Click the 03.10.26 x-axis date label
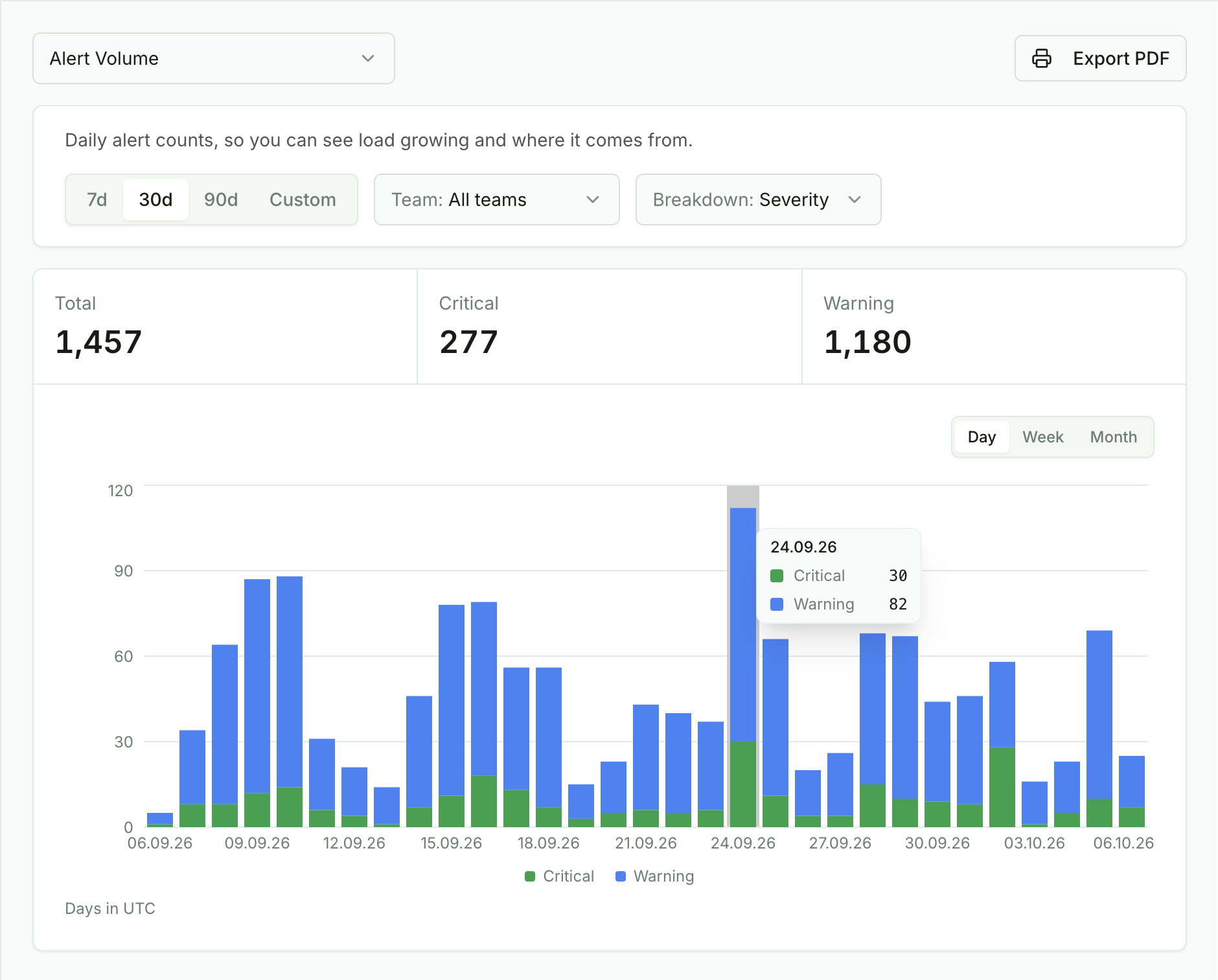The width and height of the screenshot is (1218, 980). (x=1035, y=843)
